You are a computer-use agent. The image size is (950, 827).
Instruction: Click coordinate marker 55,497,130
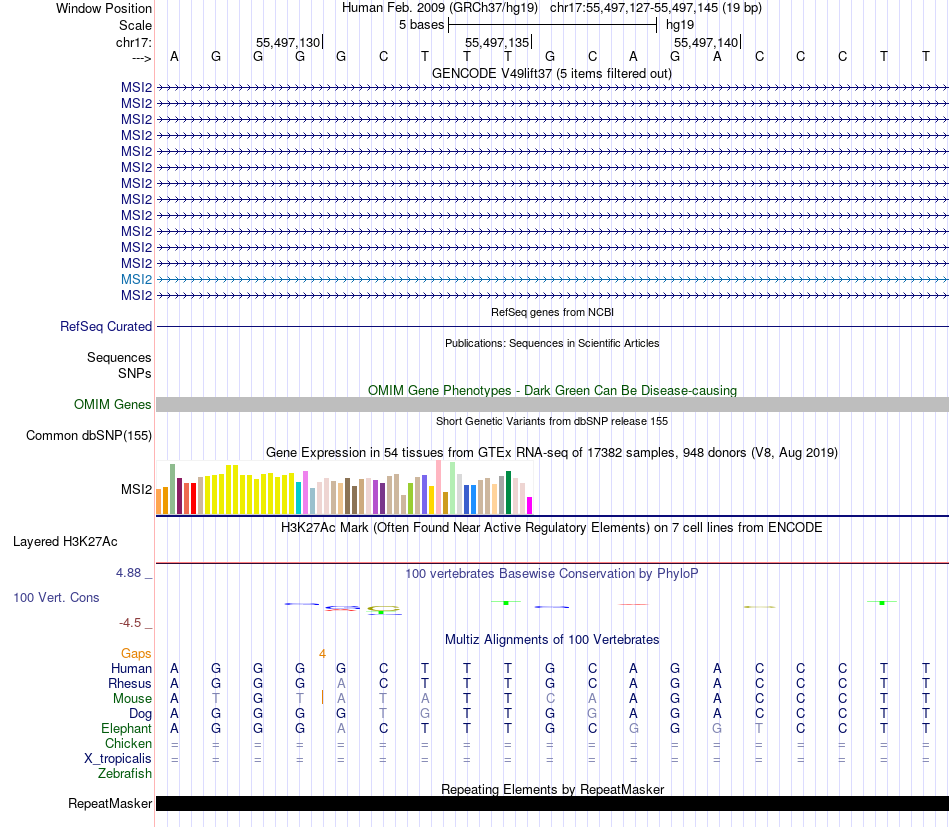click(x=288, y=42)
